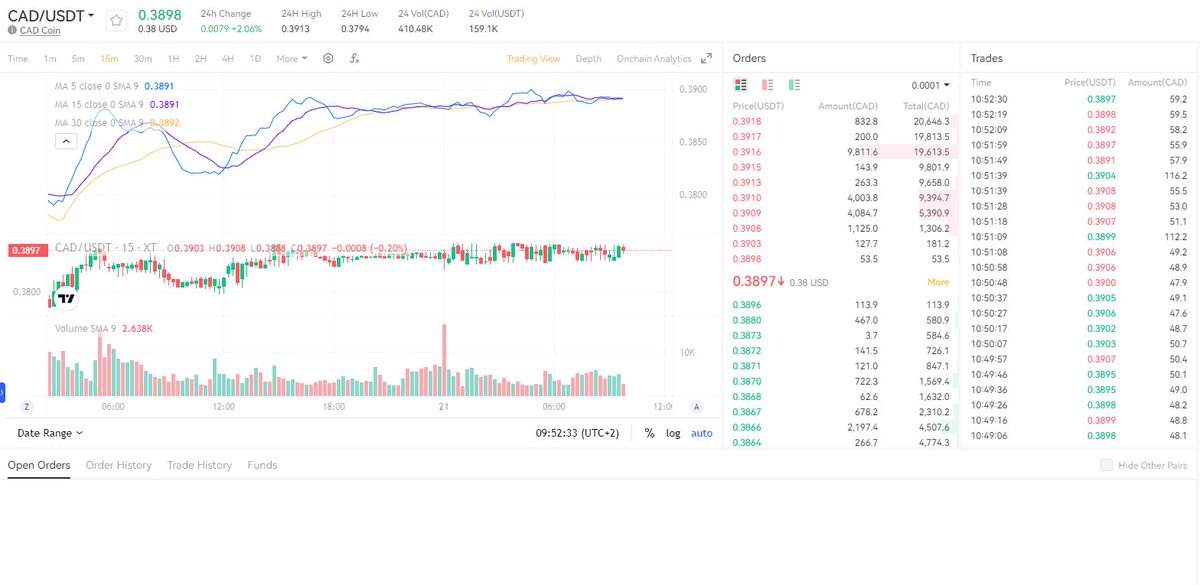Toggle Hide Other Pairs checkbox

click(1106, 465)
